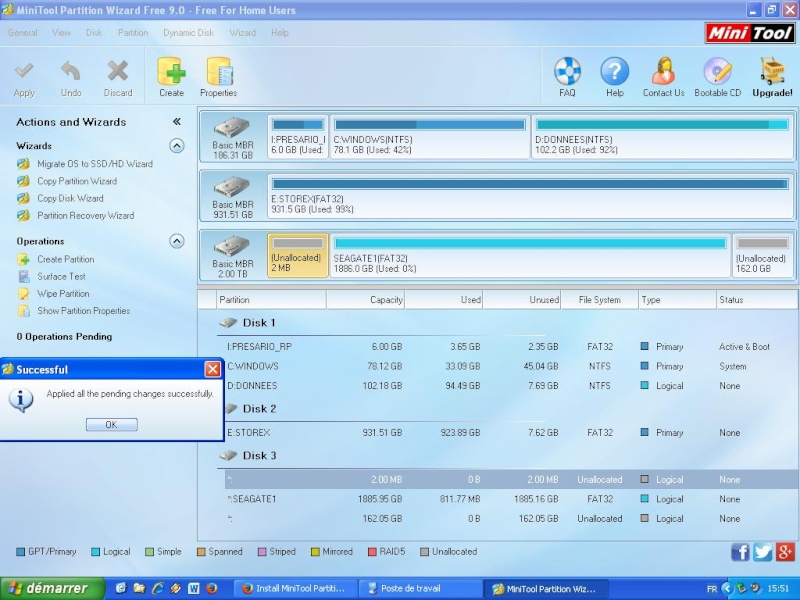Click the Internet Explorer quick launch icon
The width and height of the screenshot is (800, 600).
click(x=158, y=588)
